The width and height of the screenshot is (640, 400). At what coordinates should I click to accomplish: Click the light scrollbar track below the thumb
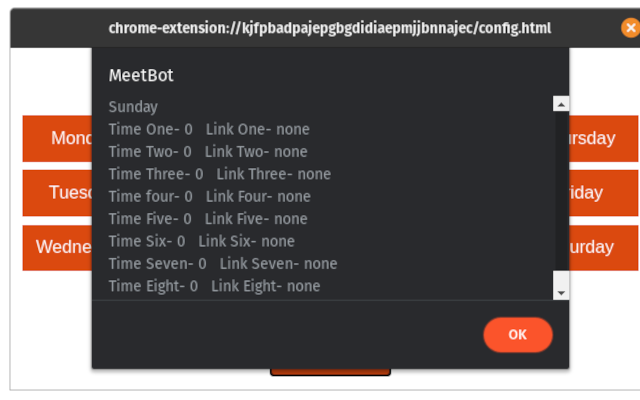tap(561, 278)
